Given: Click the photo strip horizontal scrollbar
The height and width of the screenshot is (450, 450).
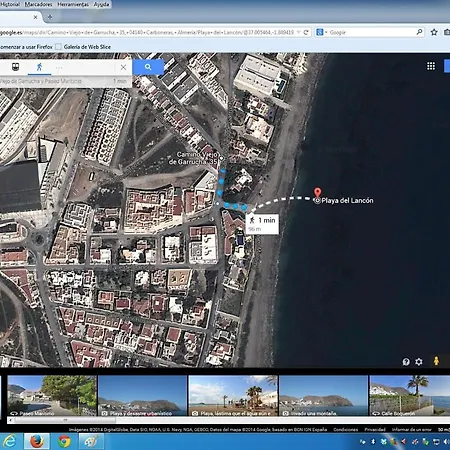Looking at the screenshot, I should click(x=65, y=420).
